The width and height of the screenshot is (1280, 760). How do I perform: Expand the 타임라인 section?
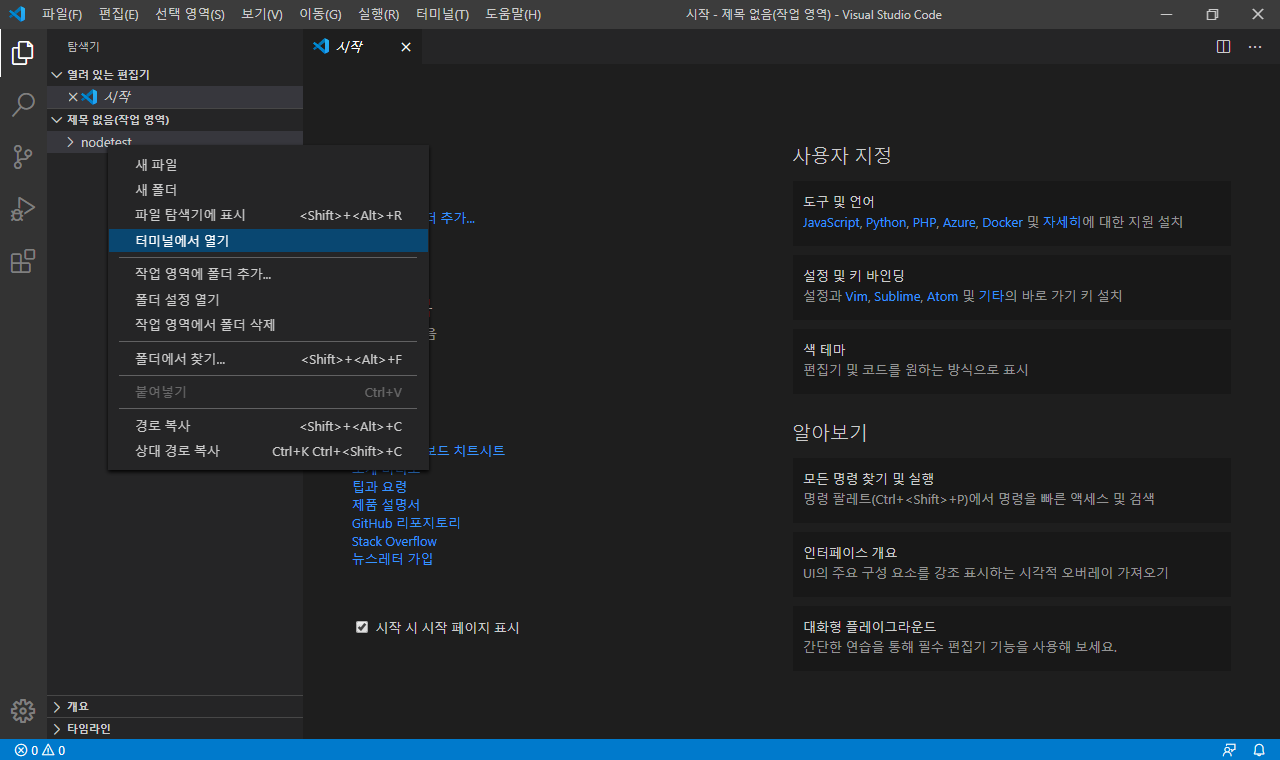click(175, 729)
